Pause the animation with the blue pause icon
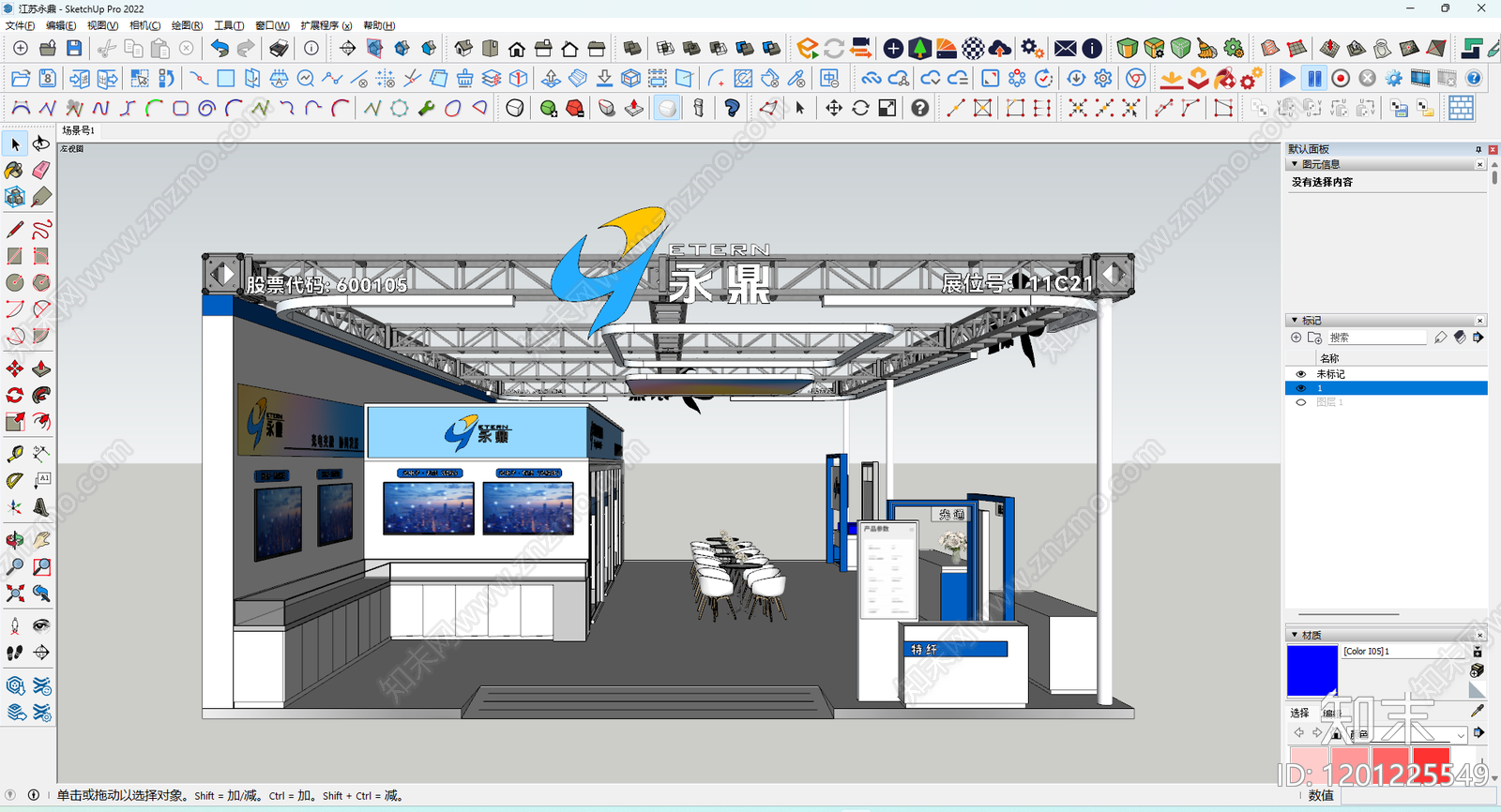The width and height of the screenshot is (1501, 812). pyautogui.click(x=1314, y=79)
